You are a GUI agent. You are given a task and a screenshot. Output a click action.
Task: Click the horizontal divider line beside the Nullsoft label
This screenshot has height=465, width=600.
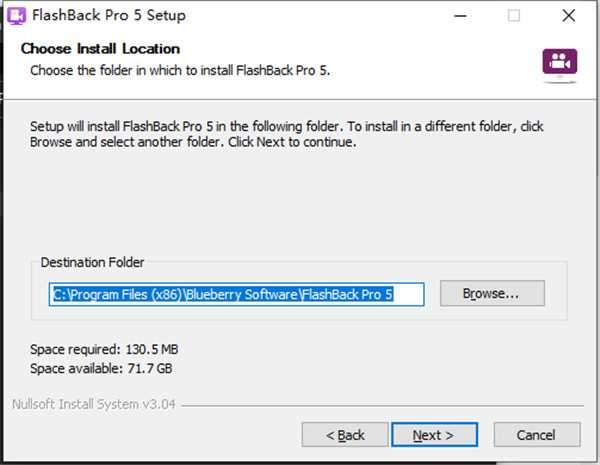(380, 407)
